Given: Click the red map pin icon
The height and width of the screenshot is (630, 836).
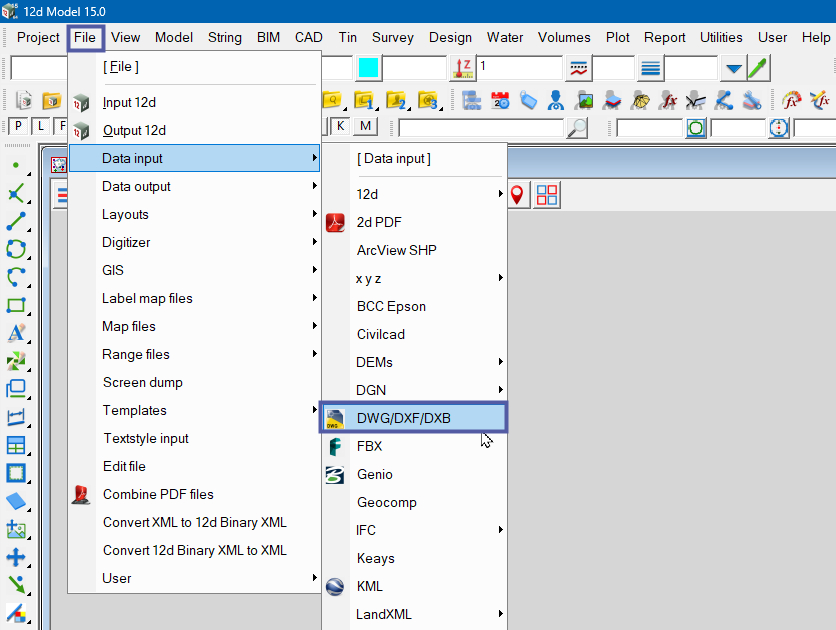Looking at the screenshot, I should point(517,194).
